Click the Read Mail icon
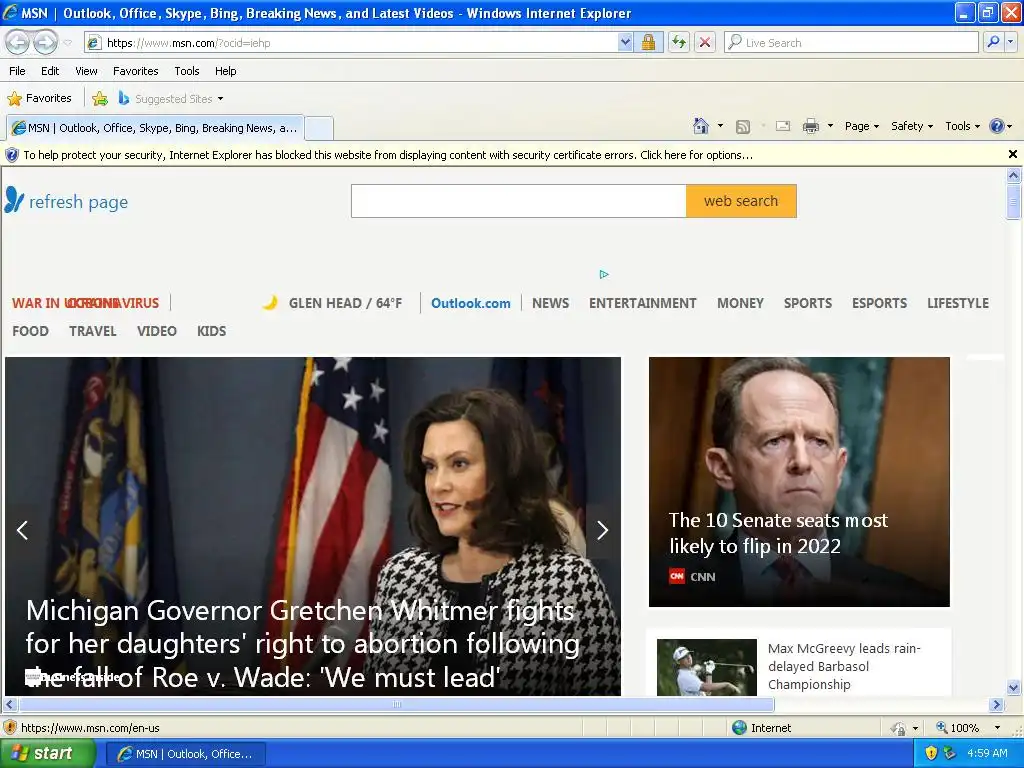Image resolution: width=1024 pixels, height=768 pixels. pos(783,126)
